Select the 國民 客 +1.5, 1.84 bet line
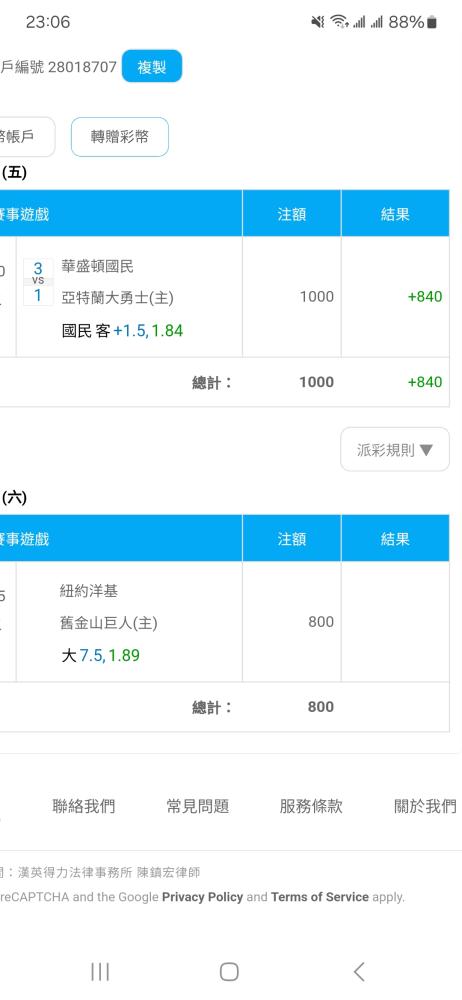The image size is (462, 1000). pyautogui.click(x=123, y=331)
